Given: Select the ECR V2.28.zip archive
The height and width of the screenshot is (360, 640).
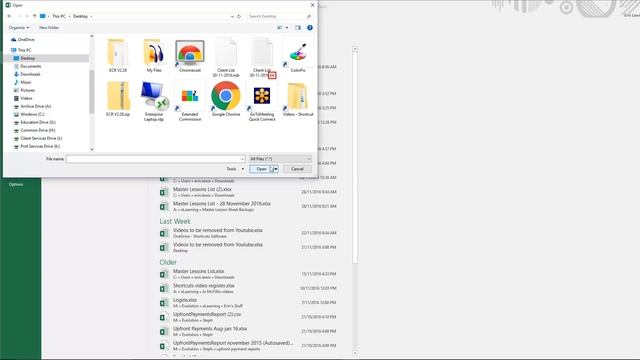Looking at the screenshot, I should click(118, 99).
